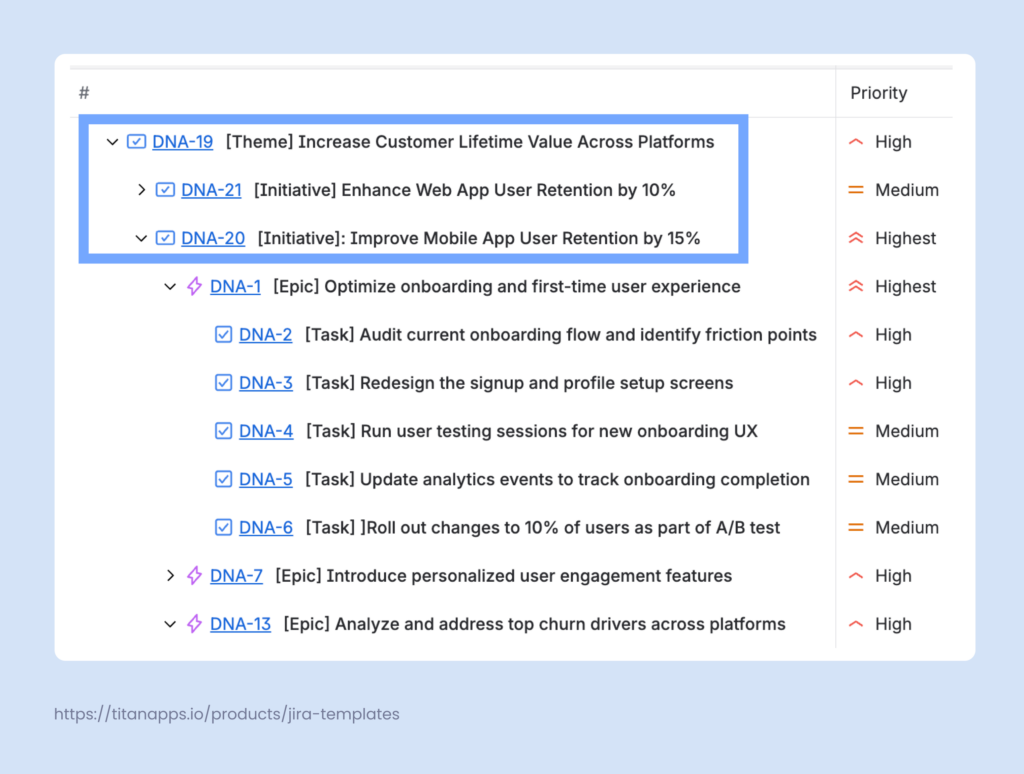
Task: Select the Epic icon for DNA-13
Action: pos(194,623)
